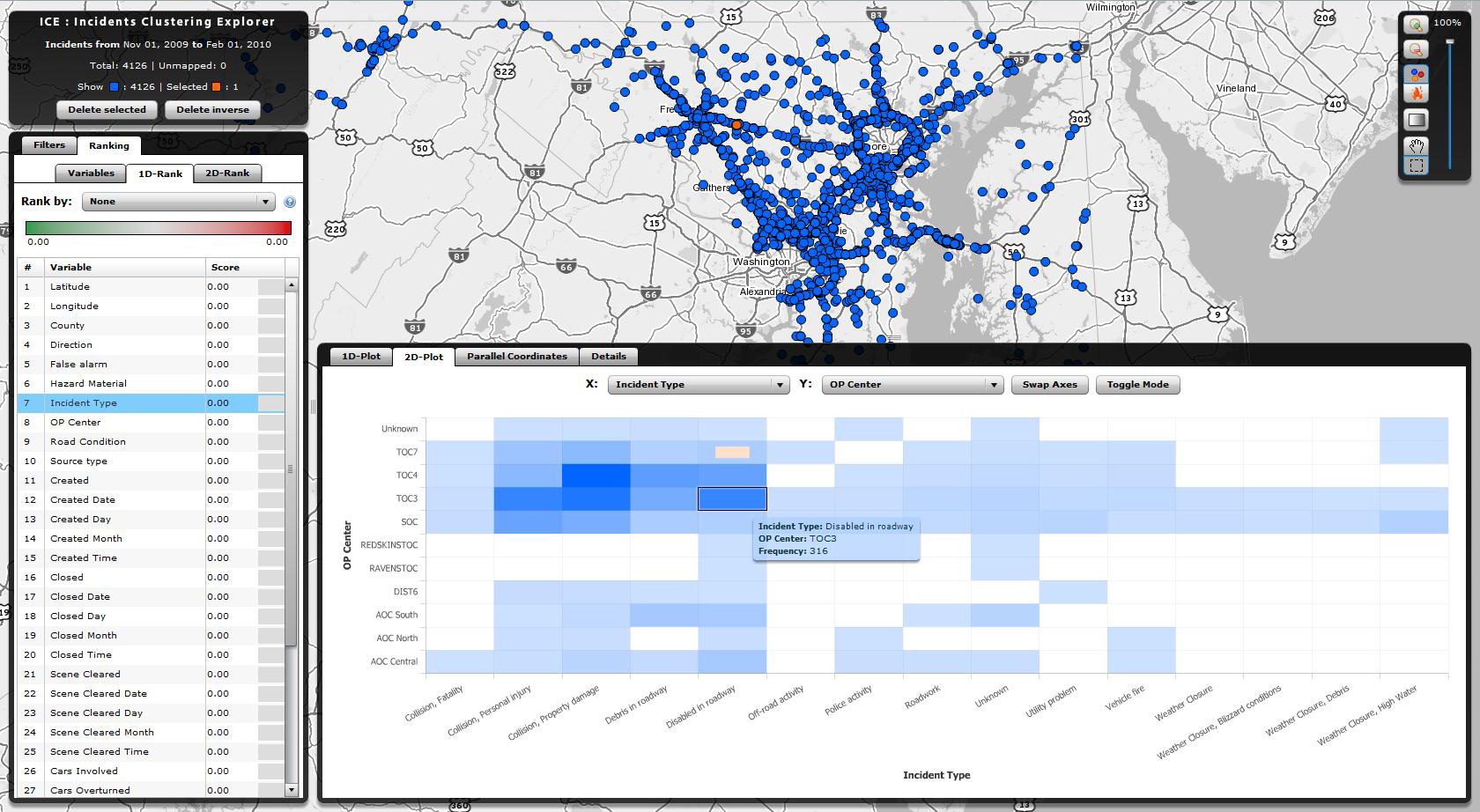Switch map to heatmap flame view

pyautogui.click(x=1416, y=94)
